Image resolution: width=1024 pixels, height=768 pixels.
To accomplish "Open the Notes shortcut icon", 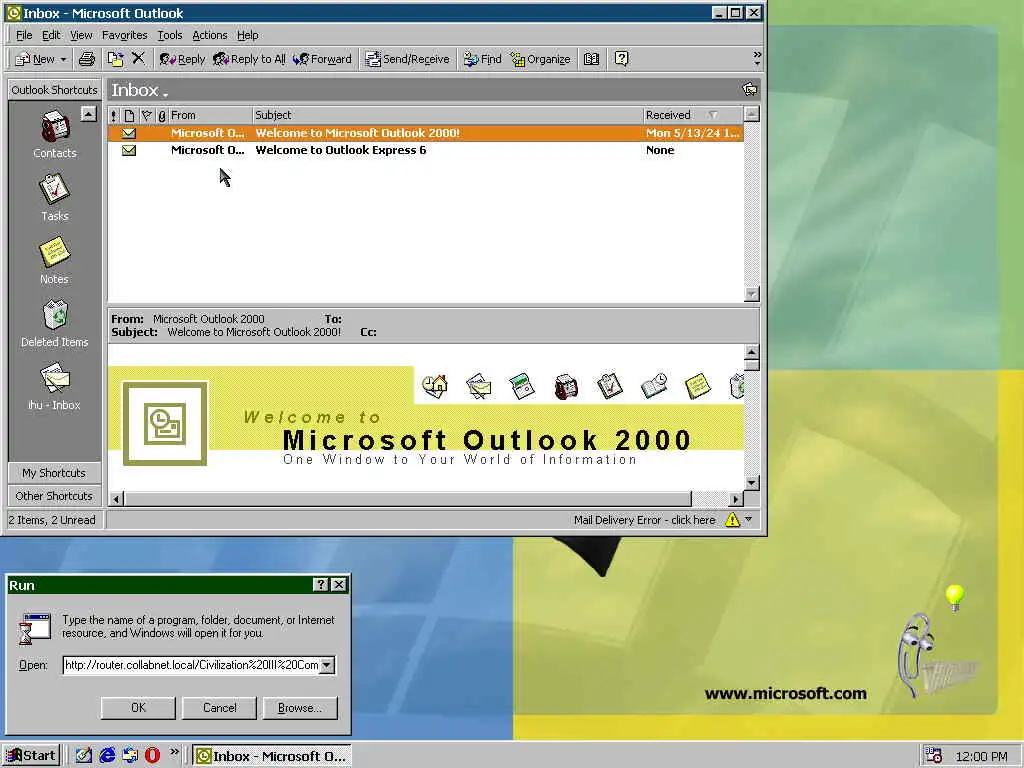I will pyautogui.click(x=54, y=252).
